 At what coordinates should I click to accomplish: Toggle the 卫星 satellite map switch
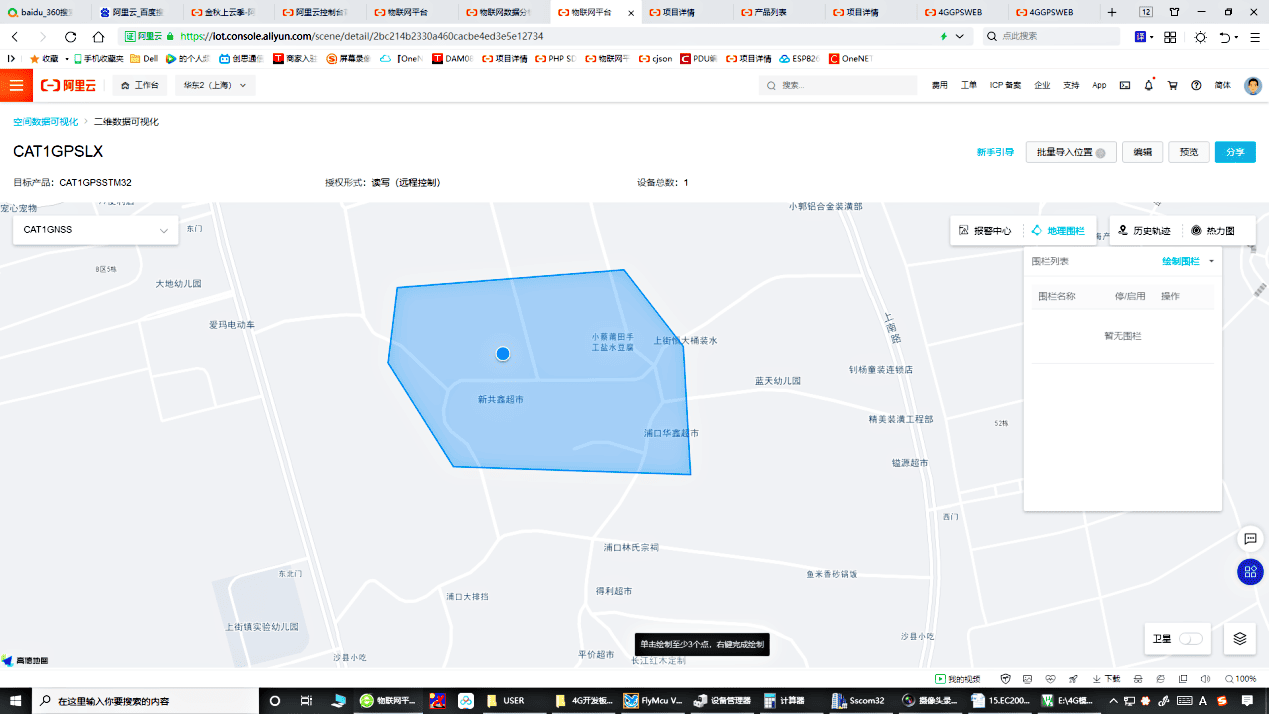click(1190, 638)
